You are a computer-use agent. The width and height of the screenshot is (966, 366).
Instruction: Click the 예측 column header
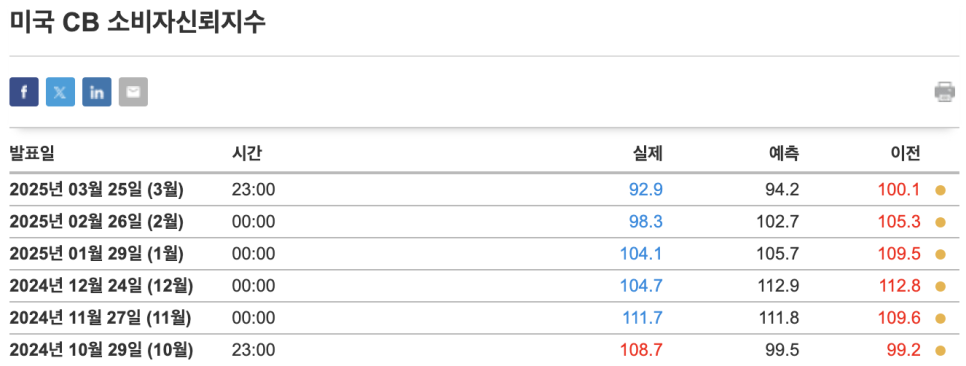[784, 153]
